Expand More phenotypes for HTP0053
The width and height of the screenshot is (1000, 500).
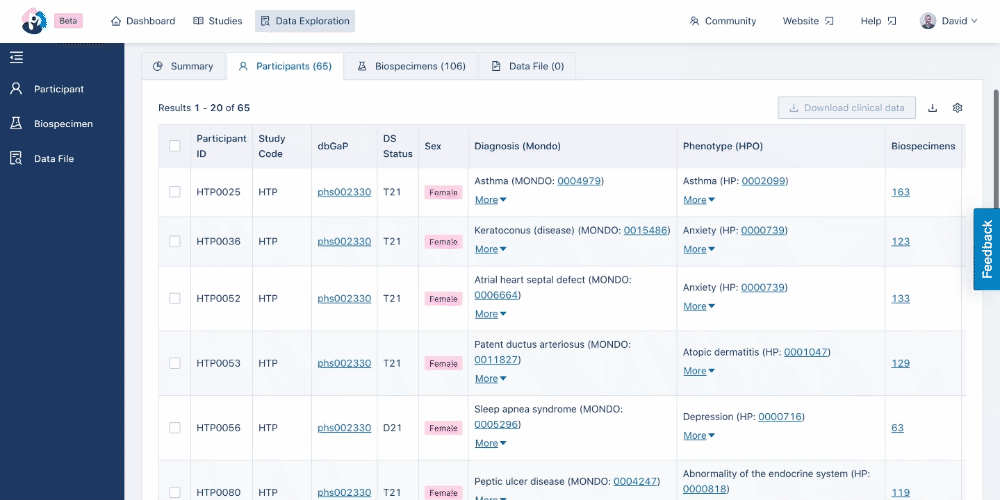(699, 371)
